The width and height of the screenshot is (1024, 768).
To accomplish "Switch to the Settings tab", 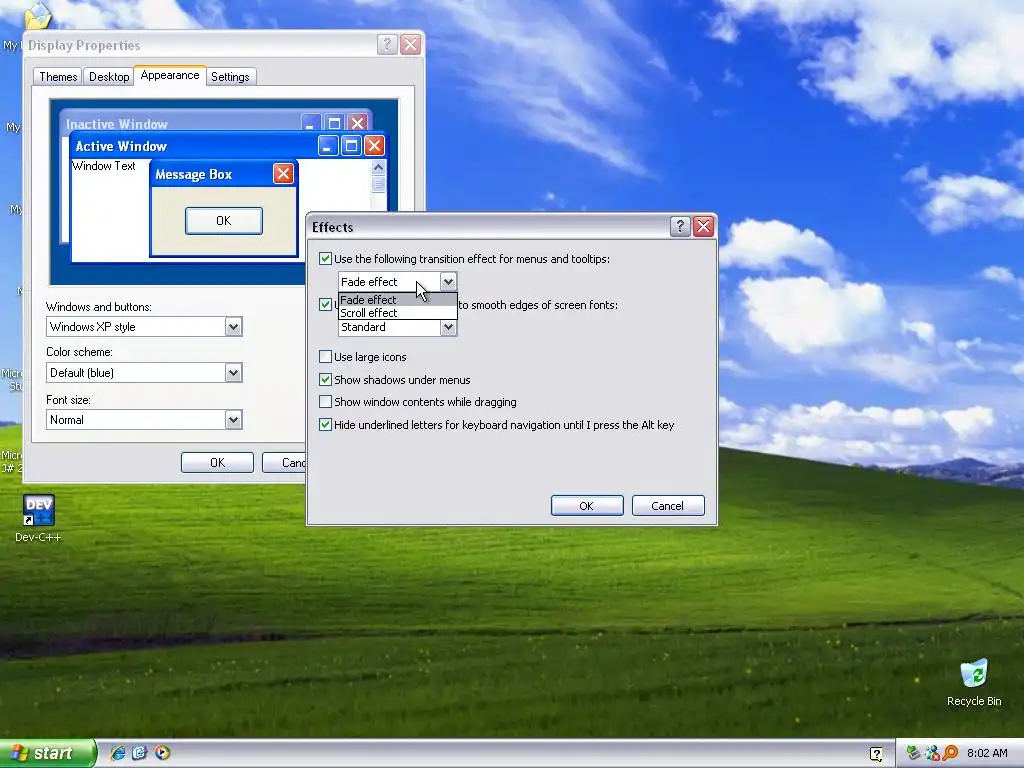I will 231,77.
